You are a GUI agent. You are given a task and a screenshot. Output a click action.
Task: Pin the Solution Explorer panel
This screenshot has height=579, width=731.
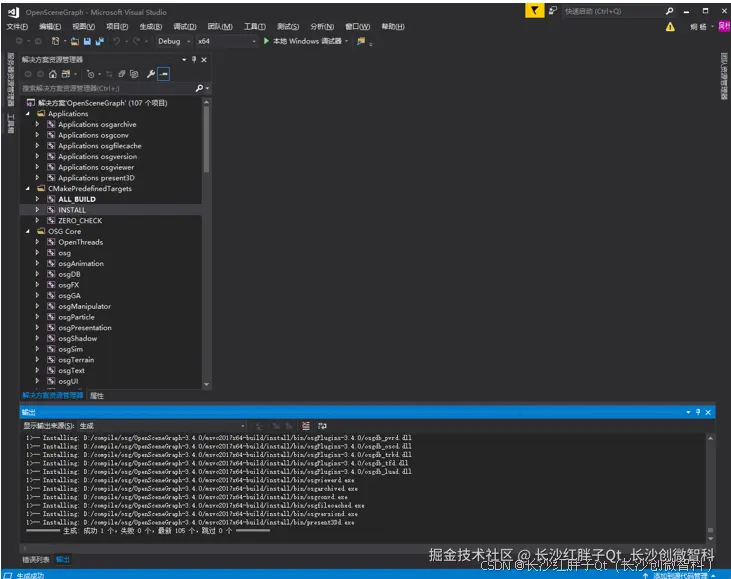click(194, 59)
